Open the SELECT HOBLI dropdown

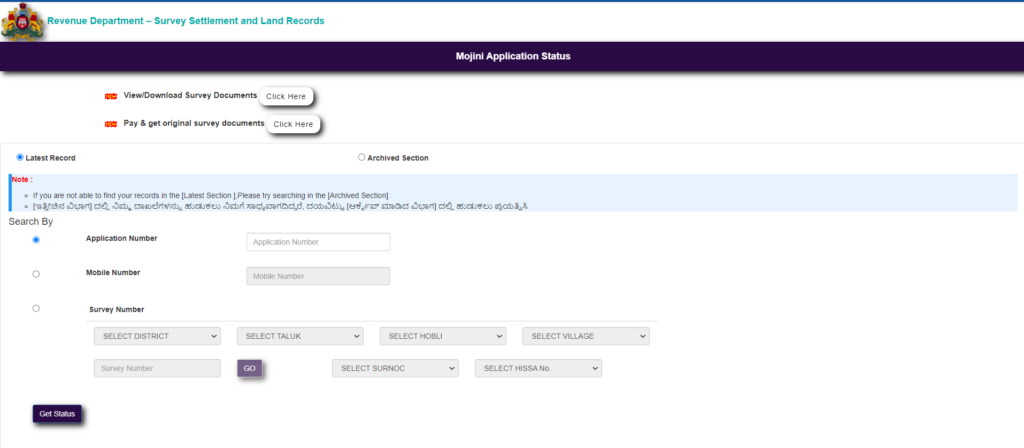443,336
